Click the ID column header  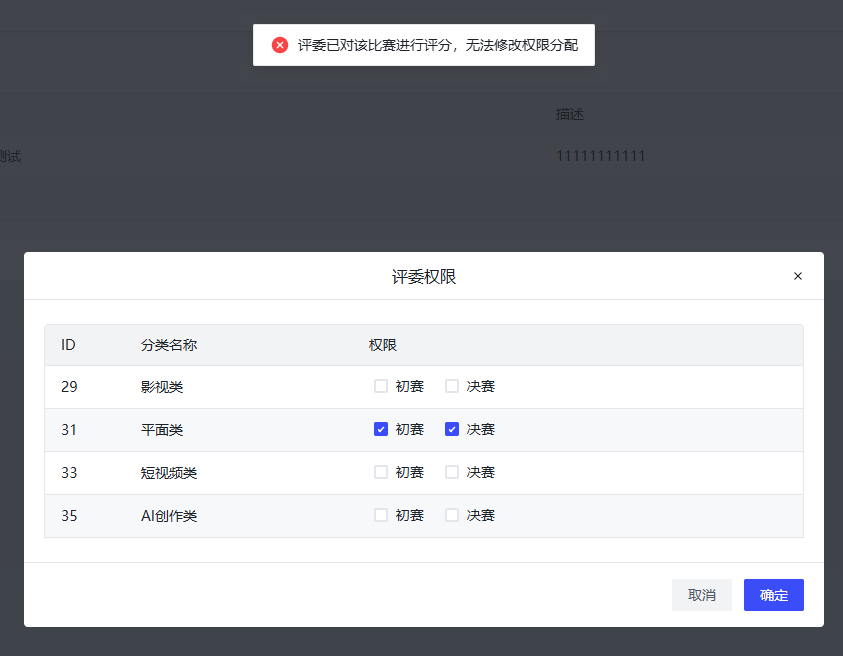click(68, 345)
